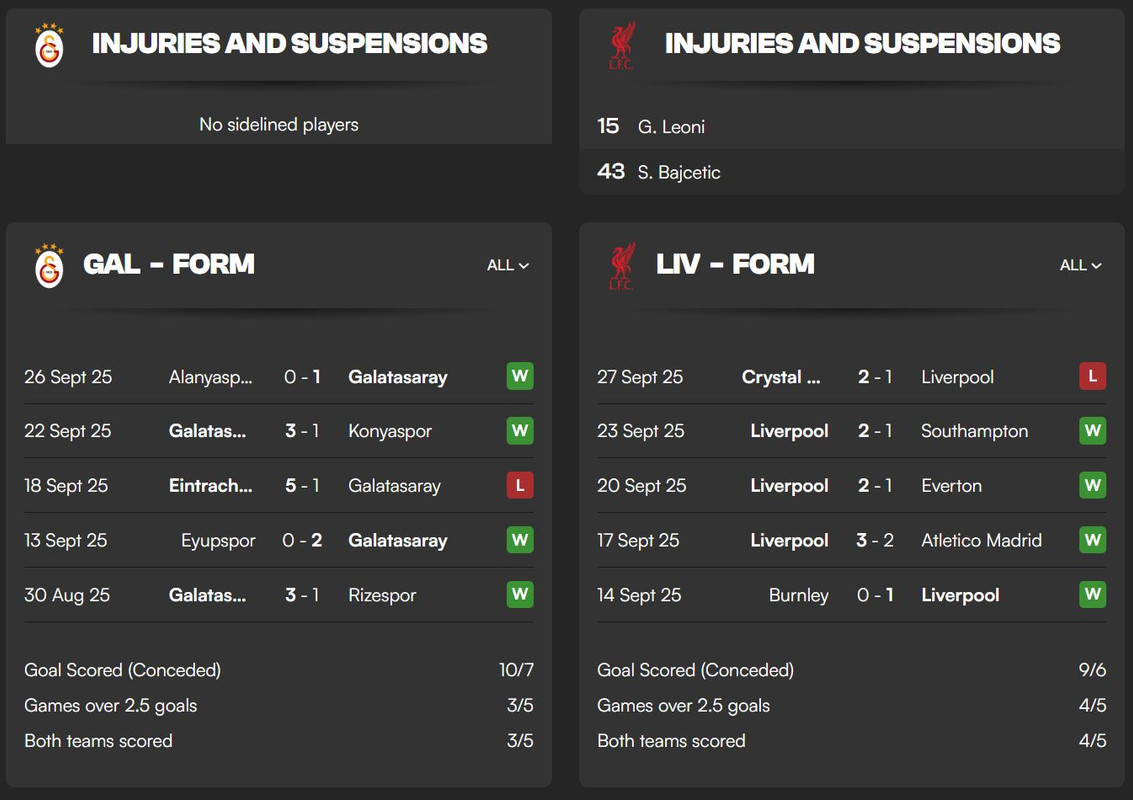Click Liverpool logo beside LIV - FORM

pos(621,265)
